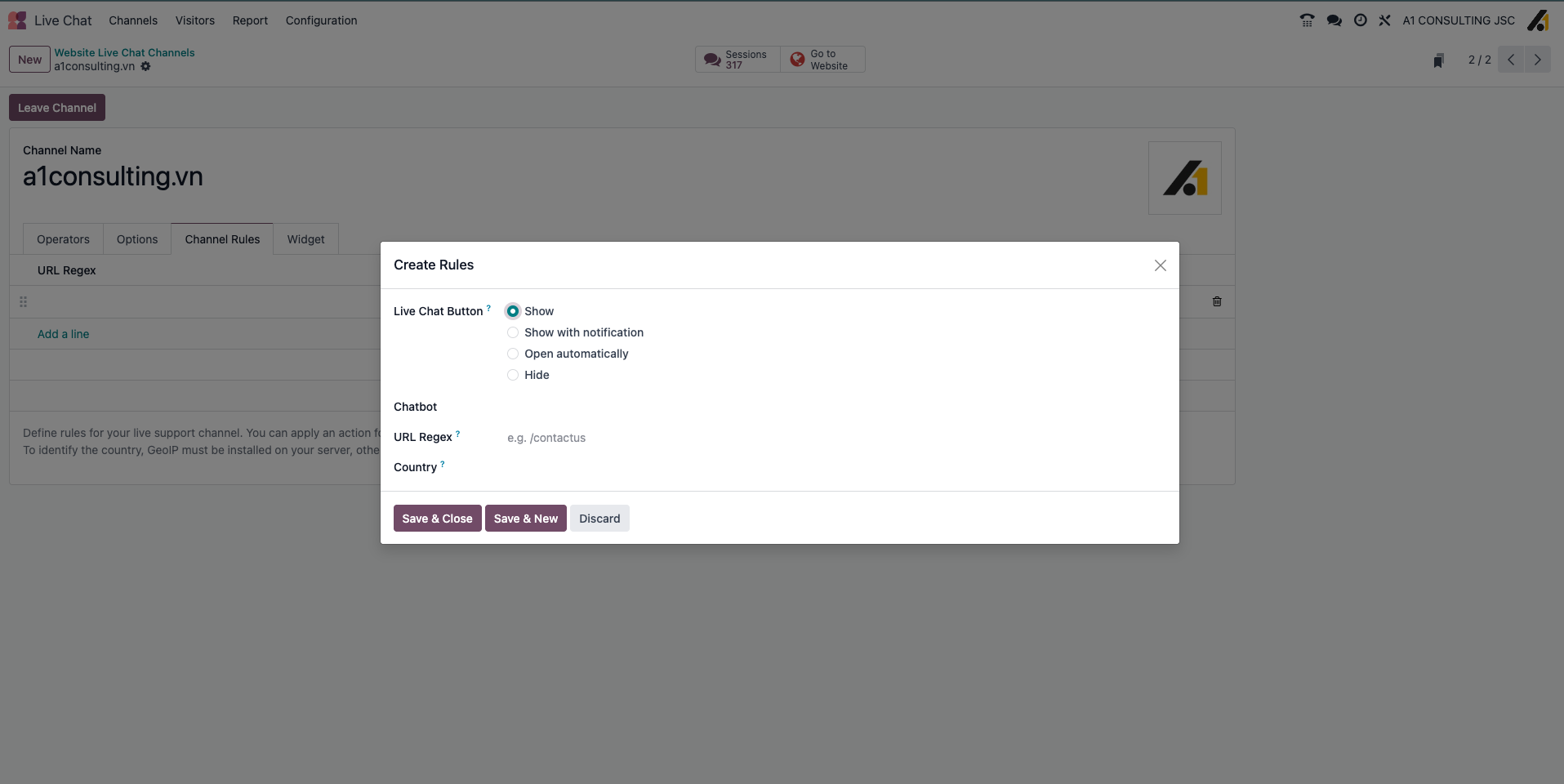The height and width of the screenshot is (784, 1564).
Task: Click the Save & Close button
Action: coord(437,519)
